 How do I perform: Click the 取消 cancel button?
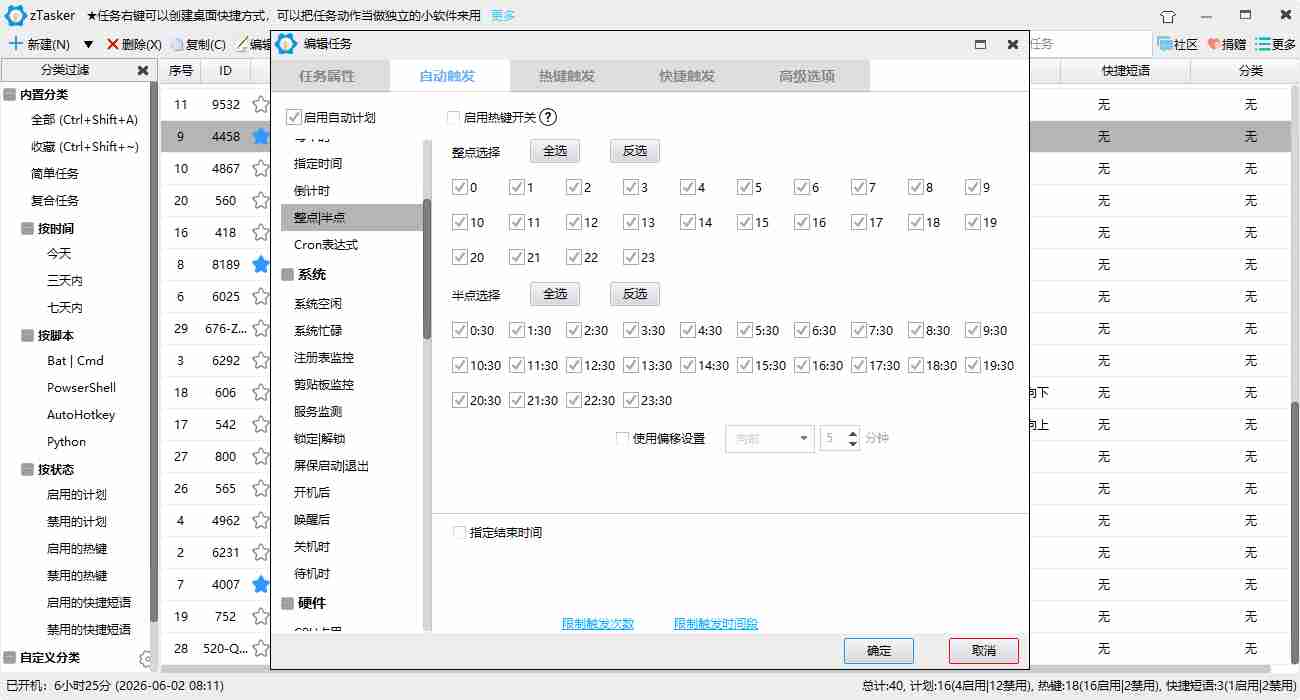[x=984, y=651]
